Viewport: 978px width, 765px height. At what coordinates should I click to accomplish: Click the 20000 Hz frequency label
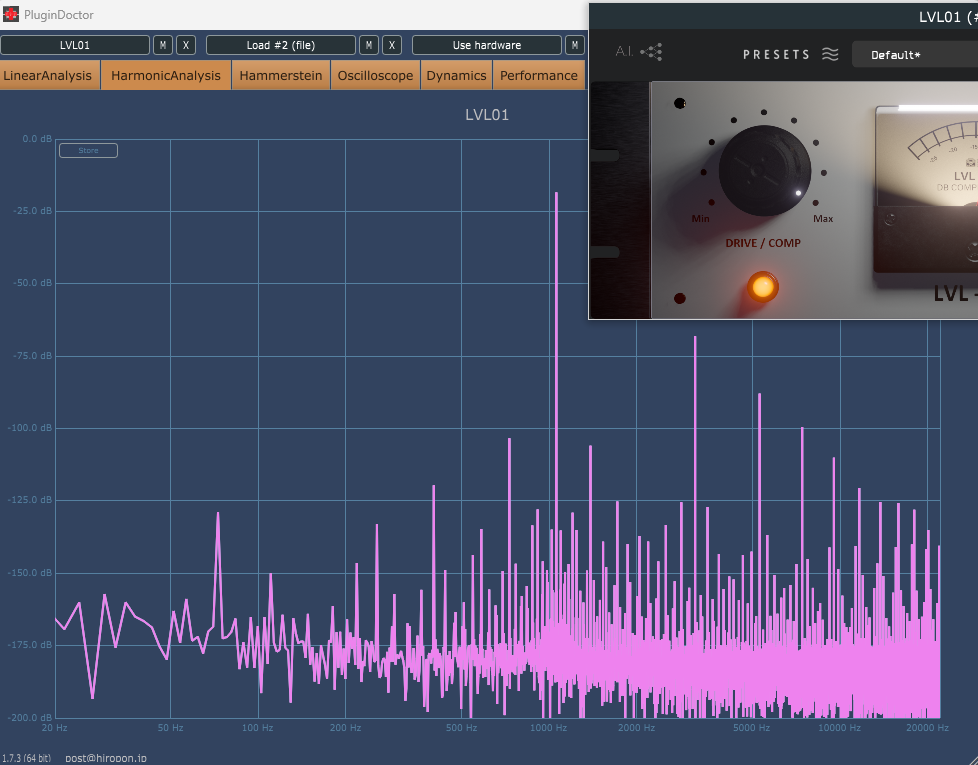(927, 728)
